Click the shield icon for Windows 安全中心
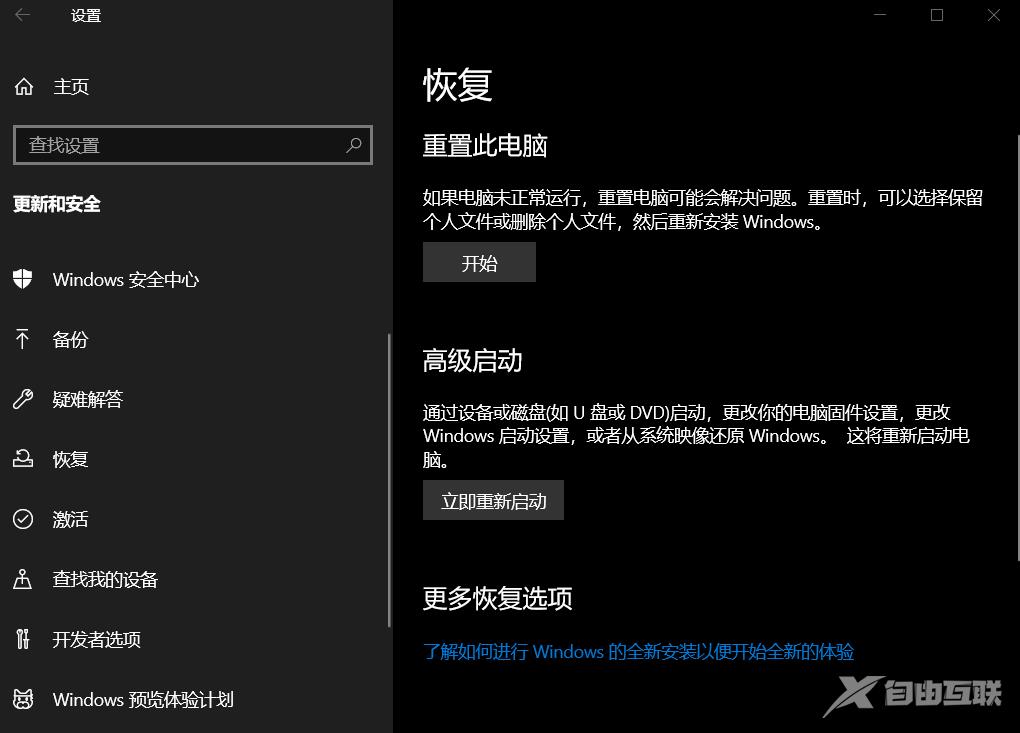The height and width of the screenshot is (733, 1020). coord(23,279)
